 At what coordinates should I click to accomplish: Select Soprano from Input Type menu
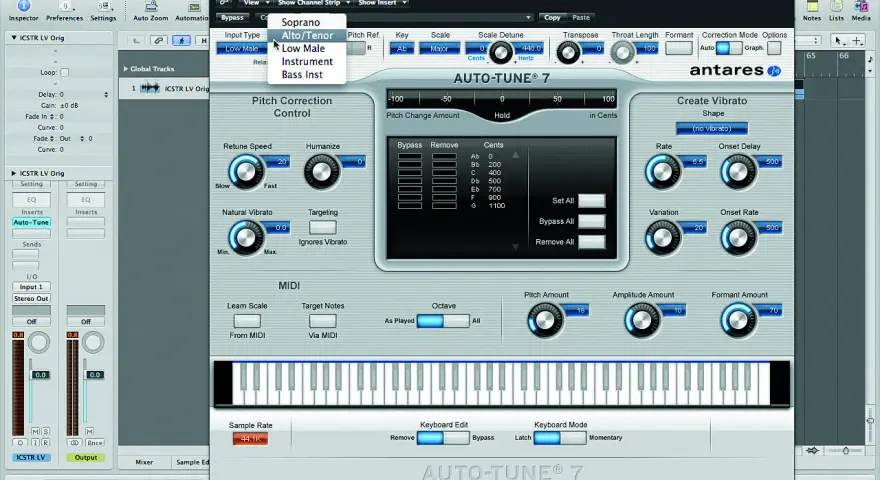(x=306, y=22)
